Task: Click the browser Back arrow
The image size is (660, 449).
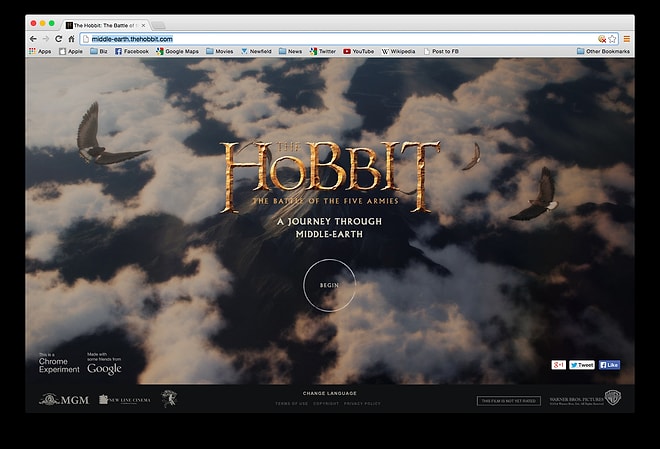Action: pyautogui.click(x=33, y=39)
